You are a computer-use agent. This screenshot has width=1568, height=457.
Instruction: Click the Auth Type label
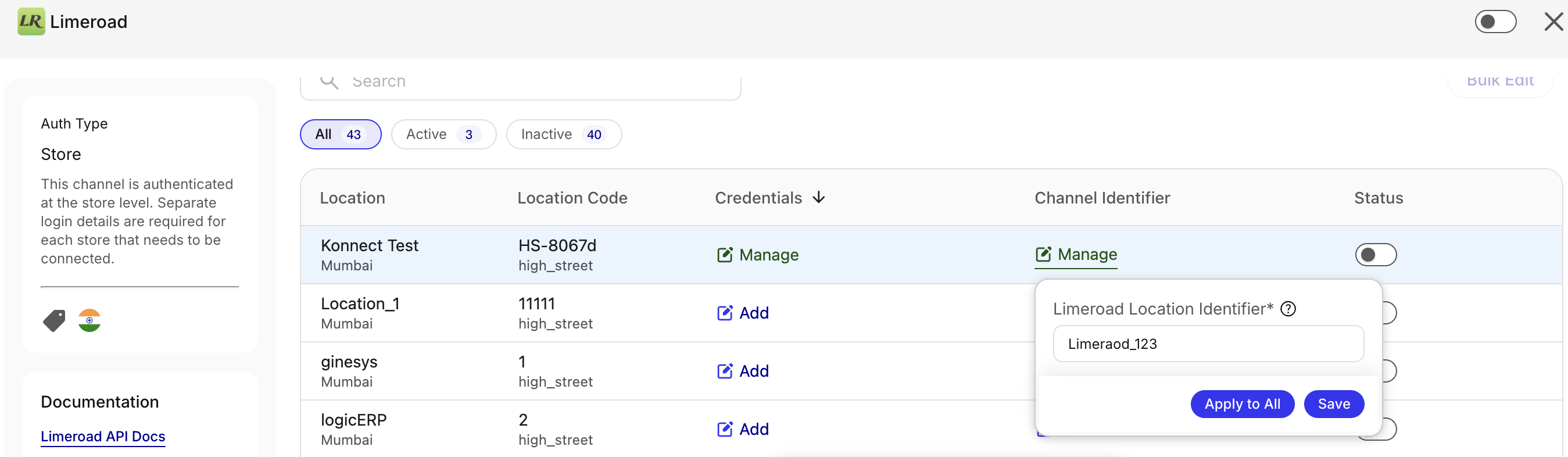[x=74, y=124]
